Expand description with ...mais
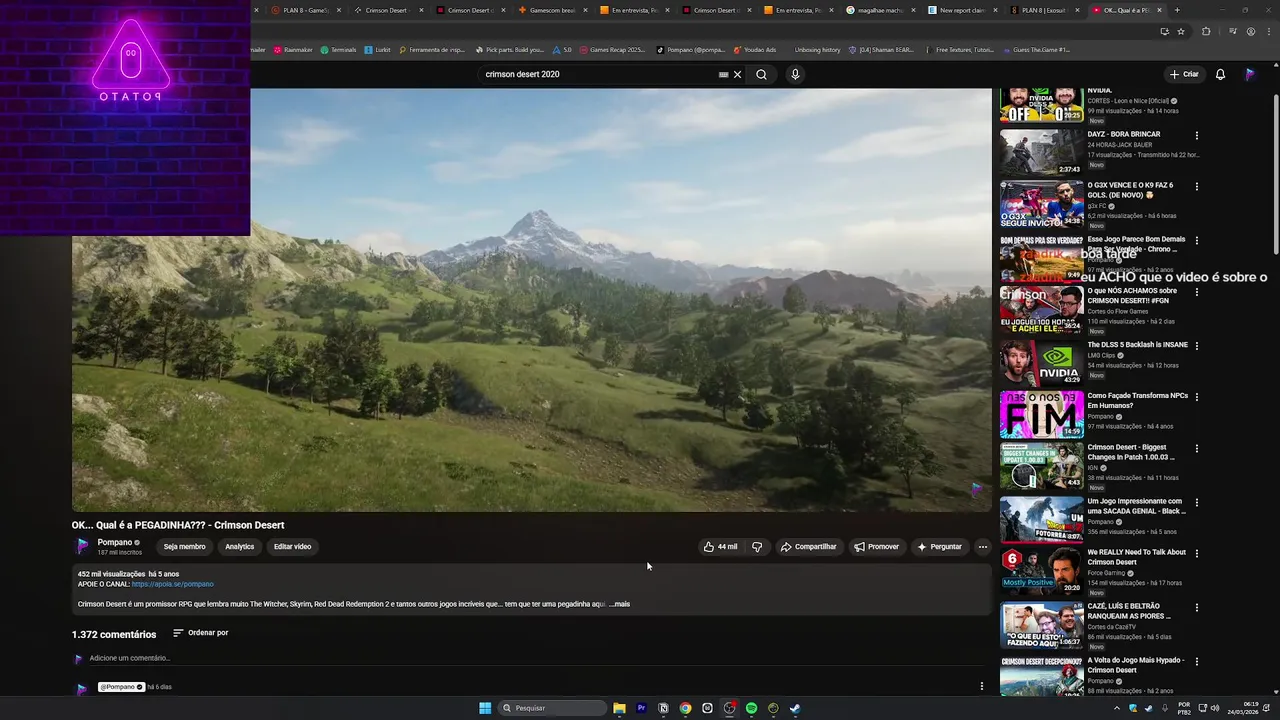 [620, 604]
